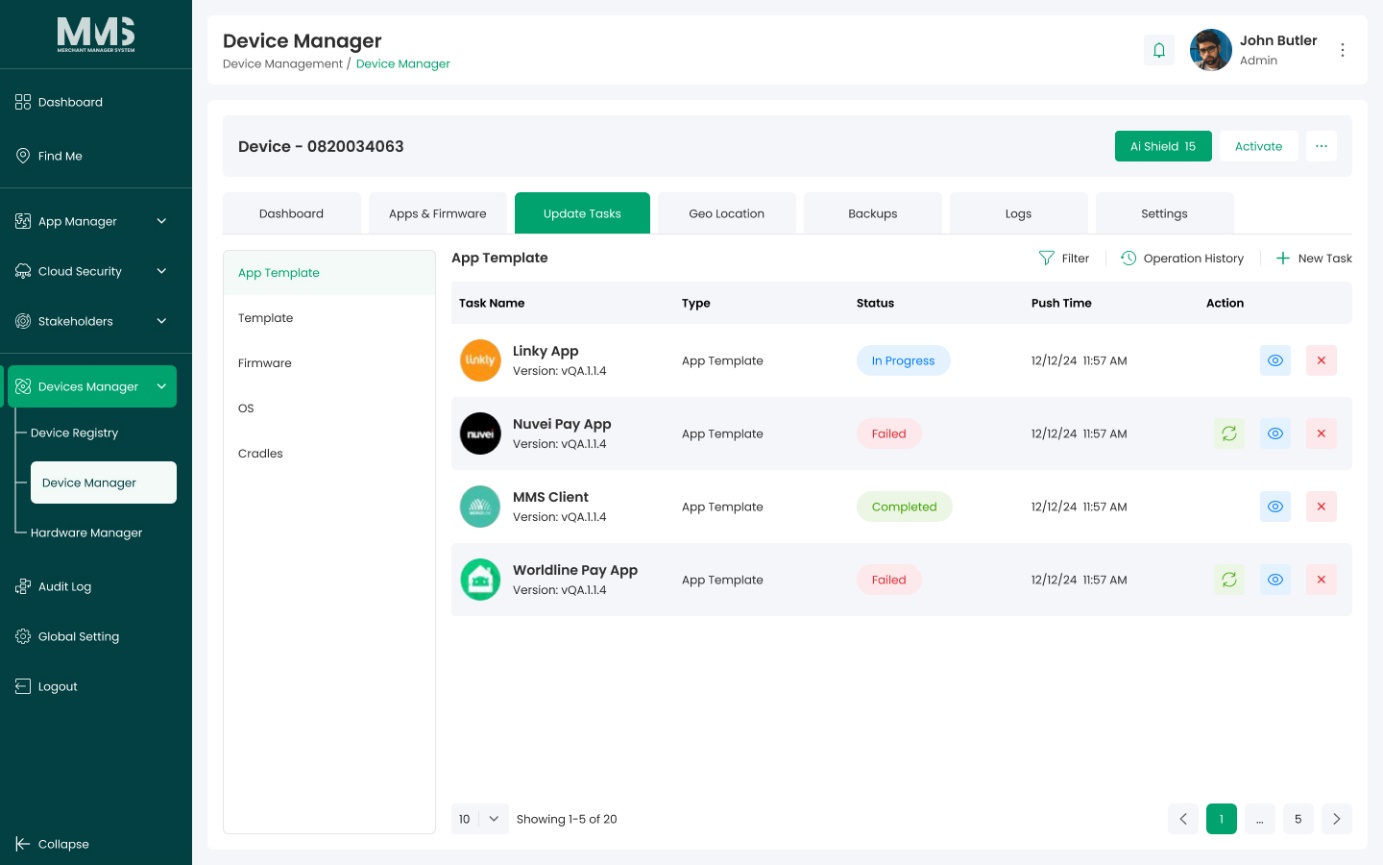Screen dimensions: 1383x865
Task: Open the Backups tab
Action: coord(873,213)
